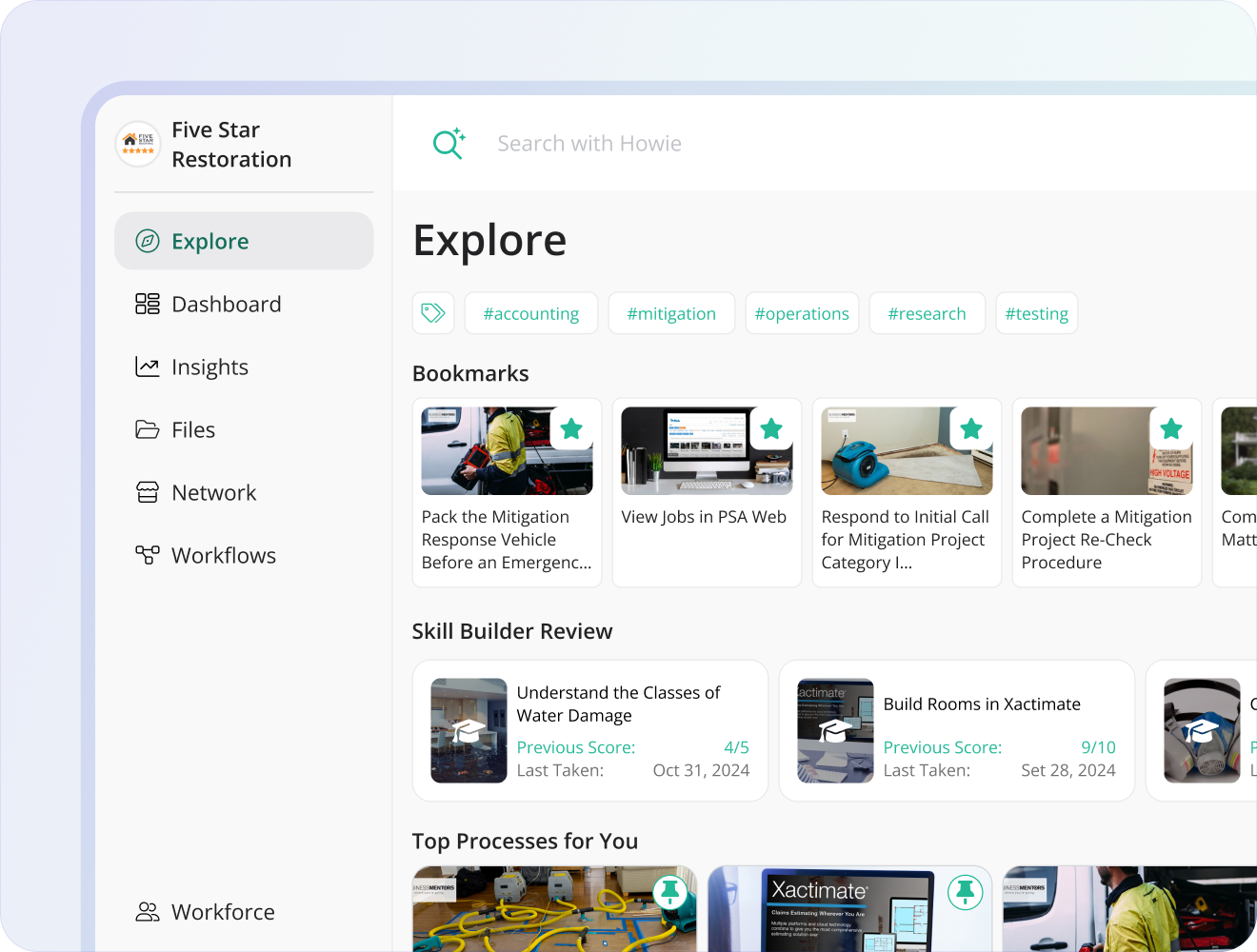Open the Dashboard menu item
Screen dimensions: 1257x952
point(226,304)
